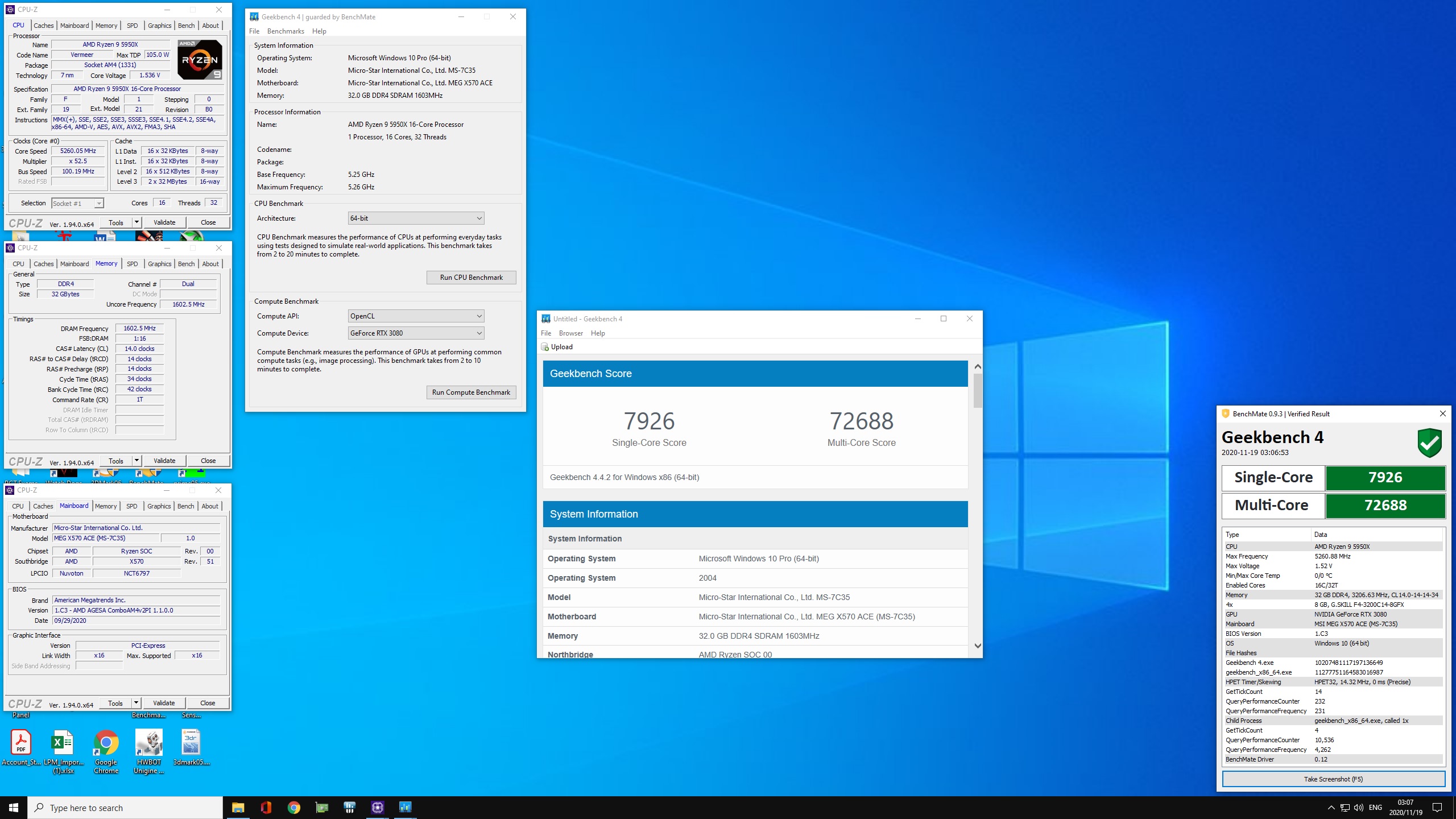Image resolution: width=1456 pixels, height=819 pixels.
Task: Maximize the Untitled - Geekbench 4 window
Action: click(x=944, y=319)
